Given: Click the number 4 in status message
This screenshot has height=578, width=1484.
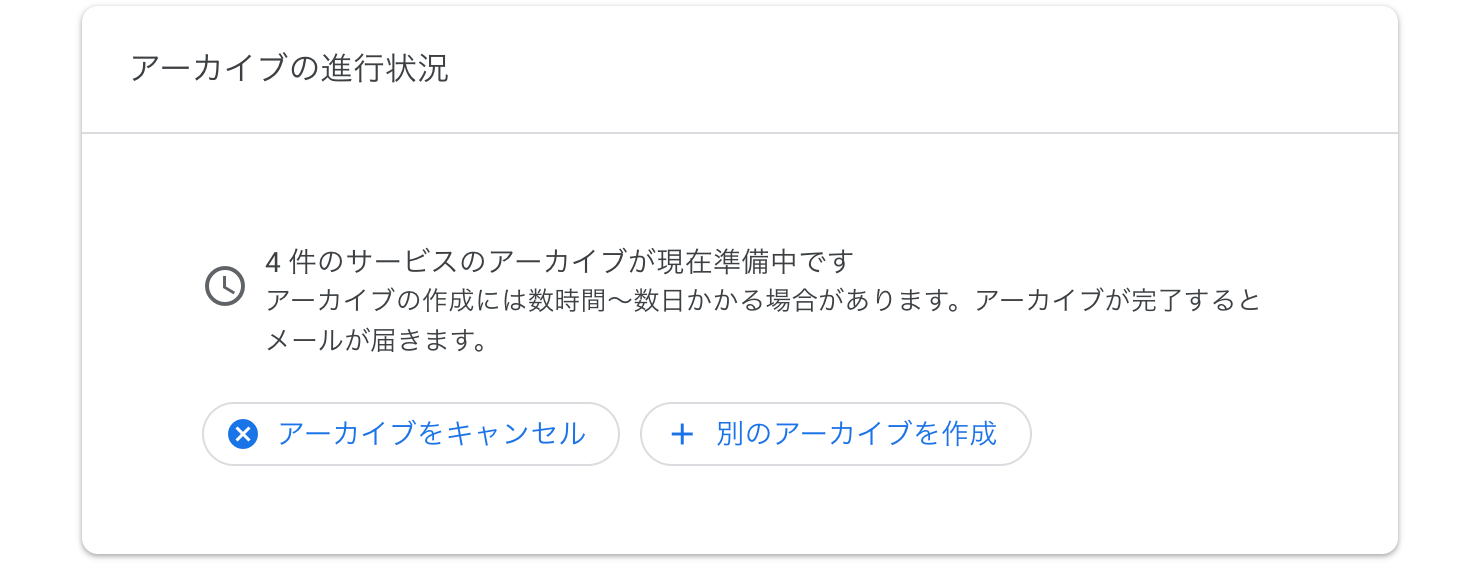Looking at the screenshot, I should [272, 263].
